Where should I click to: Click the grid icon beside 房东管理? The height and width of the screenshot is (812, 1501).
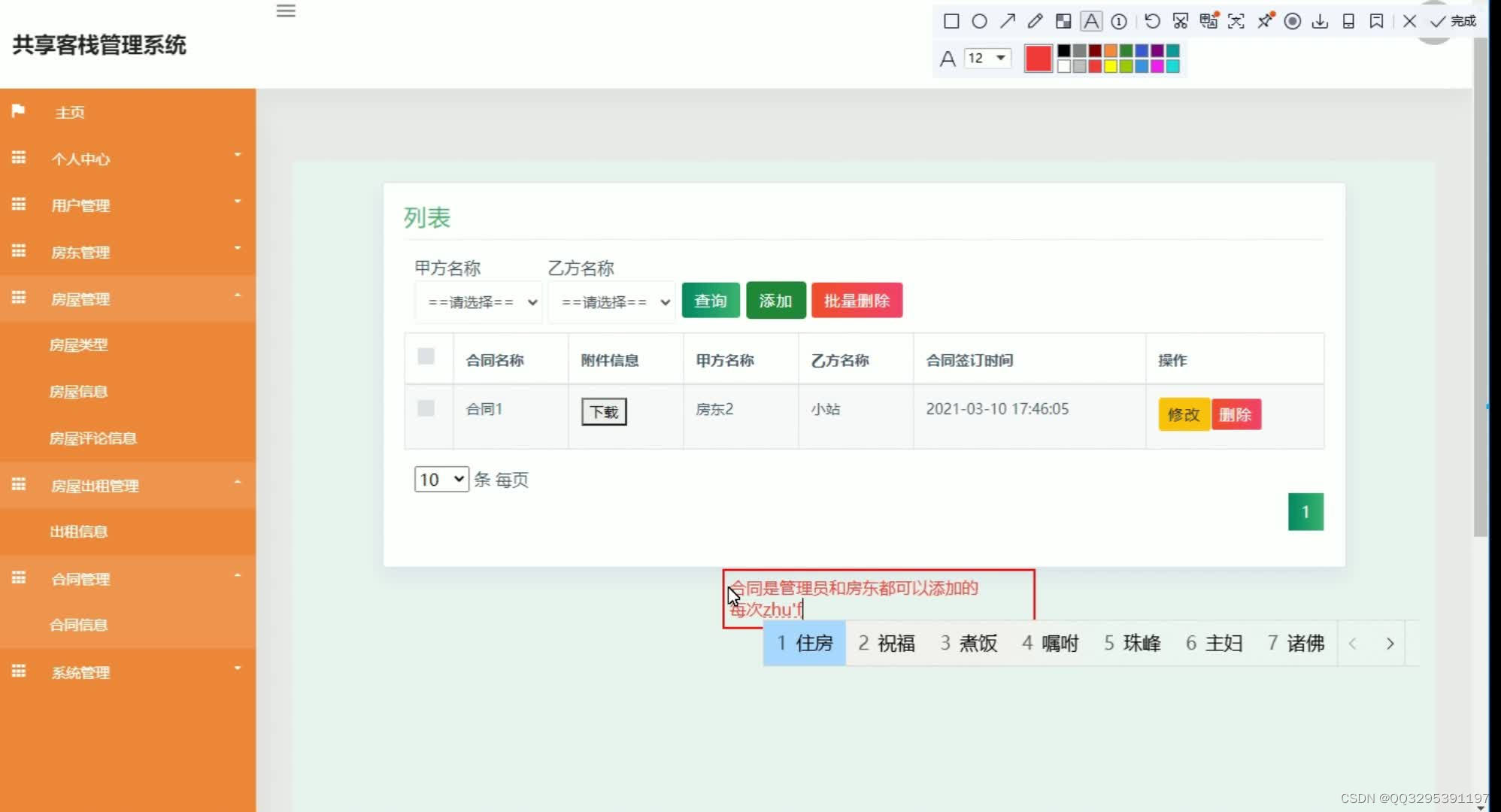(x=19, y=251)
